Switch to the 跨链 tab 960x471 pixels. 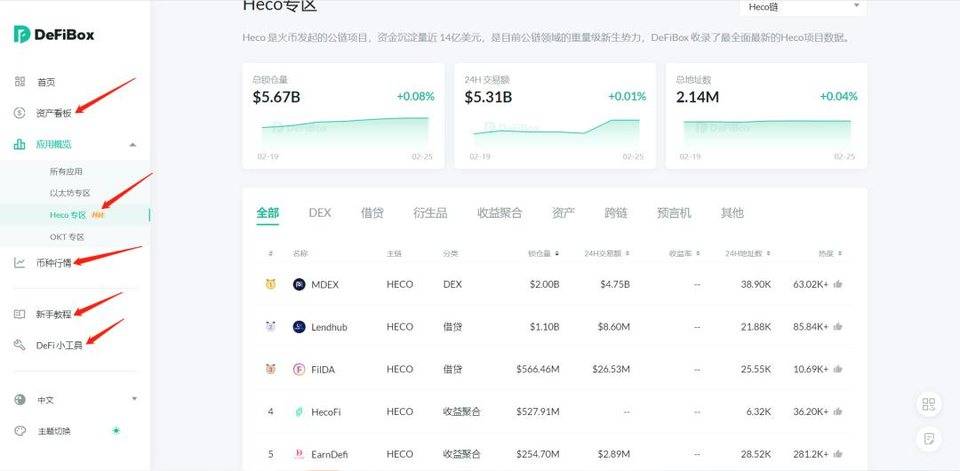tap(615, 213)
